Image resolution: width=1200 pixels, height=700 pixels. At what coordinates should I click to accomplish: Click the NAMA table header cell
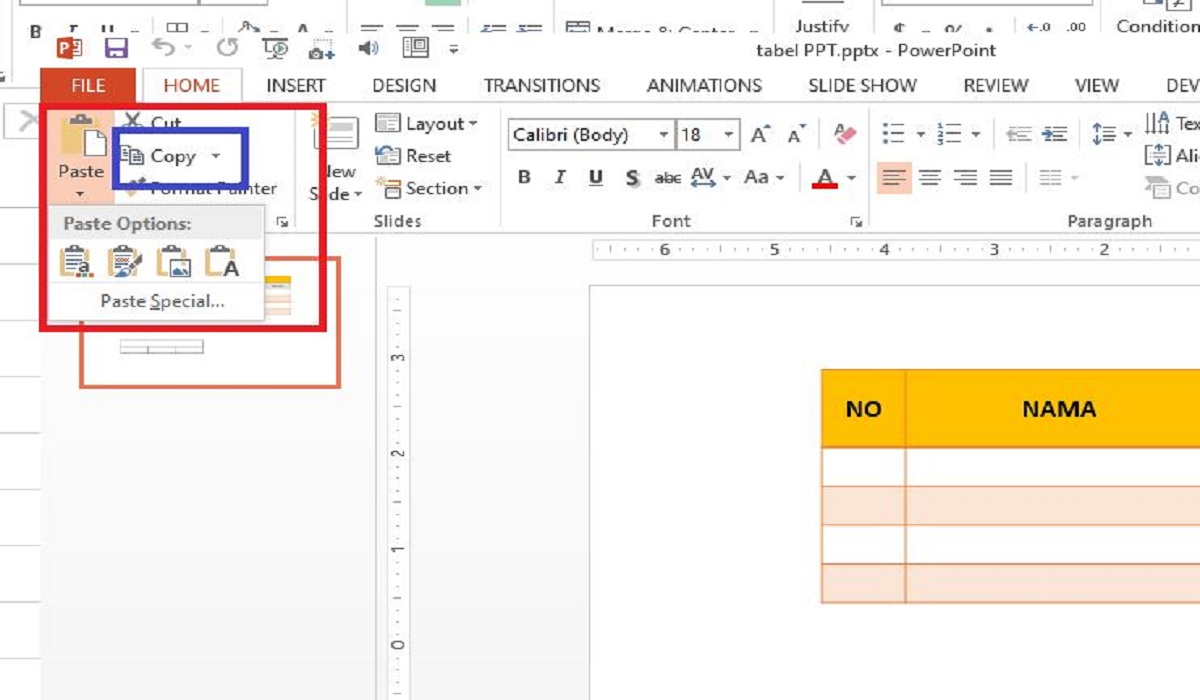[1058, 409]
